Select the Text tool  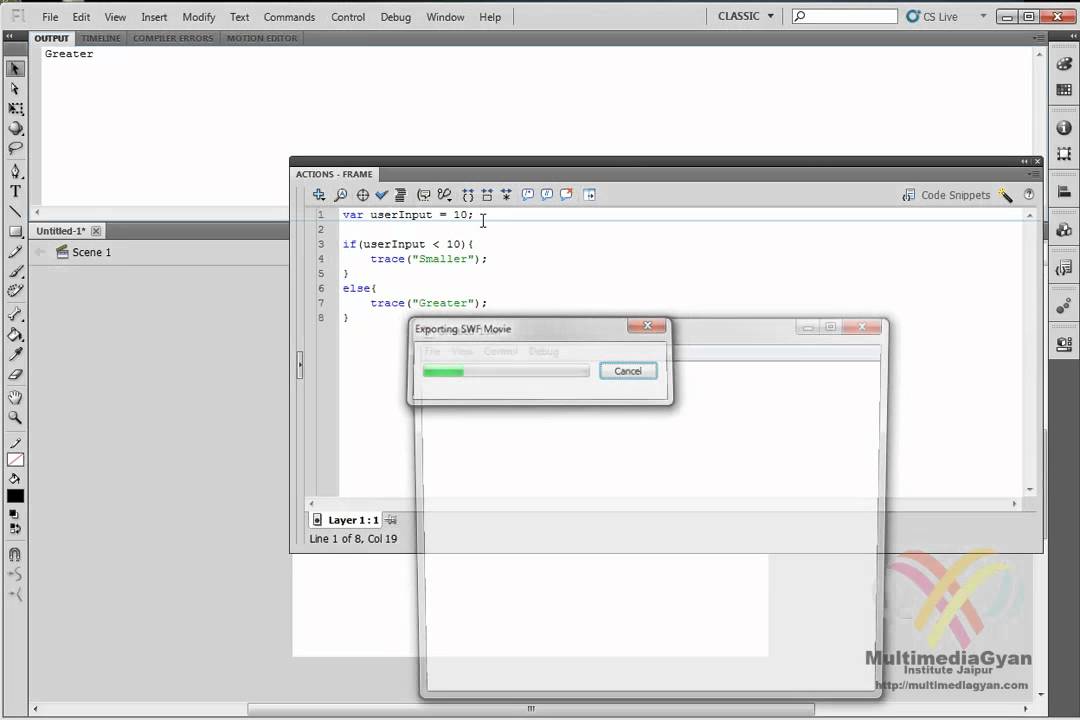(x=15, y=191)
